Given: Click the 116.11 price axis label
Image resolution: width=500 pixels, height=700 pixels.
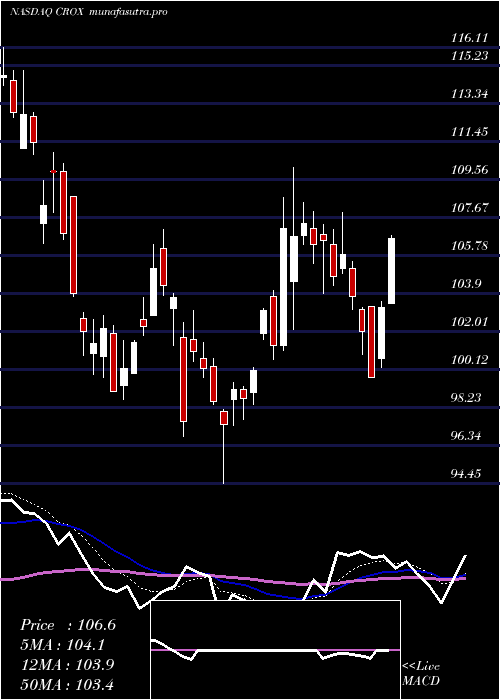Looking at the screenshot, I should pos(469,38).
